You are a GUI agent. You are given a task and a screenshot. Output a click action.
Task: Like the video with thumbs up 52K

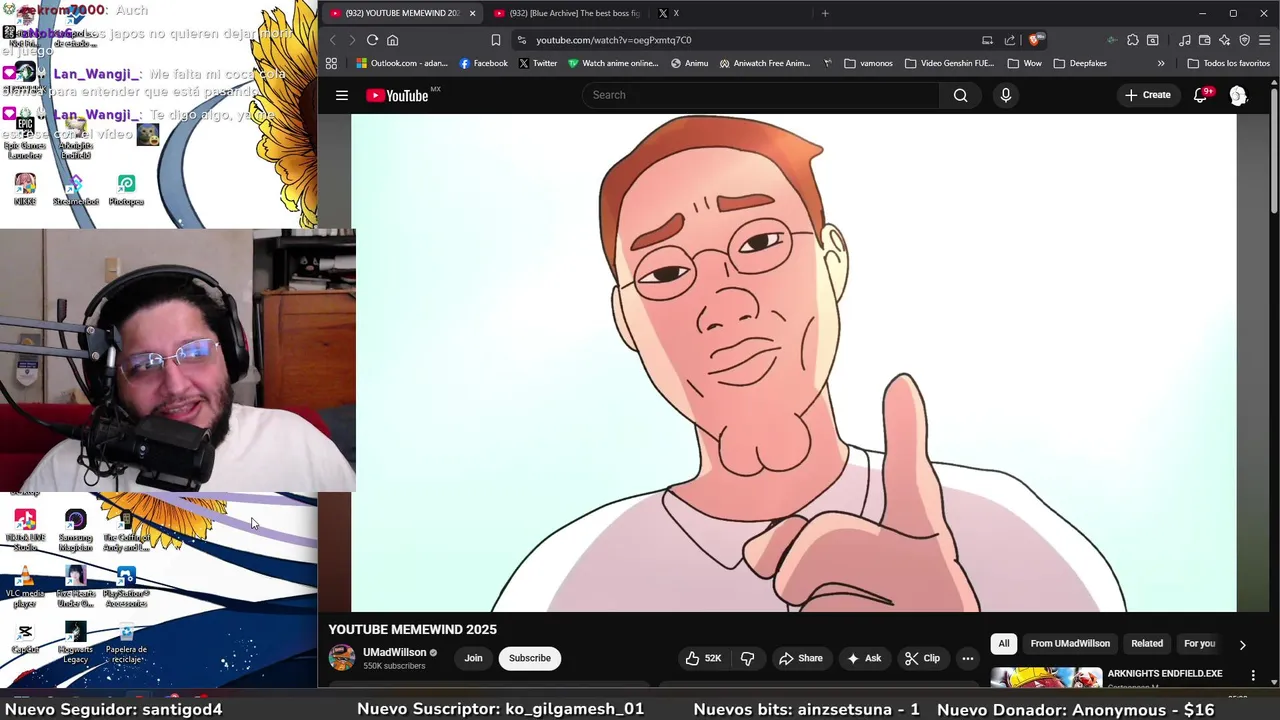click(703, 658)
